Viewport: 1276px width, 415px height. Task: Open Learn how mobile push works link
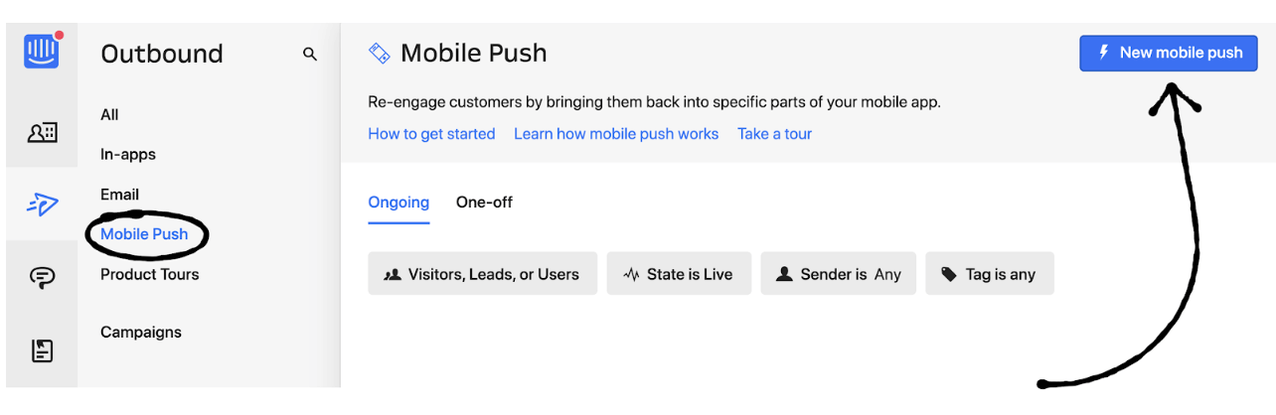(616, 134)
